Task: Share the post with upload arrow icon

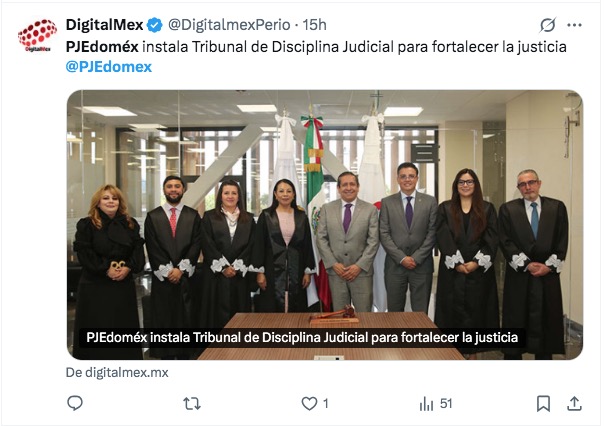Action: (574, 403)
